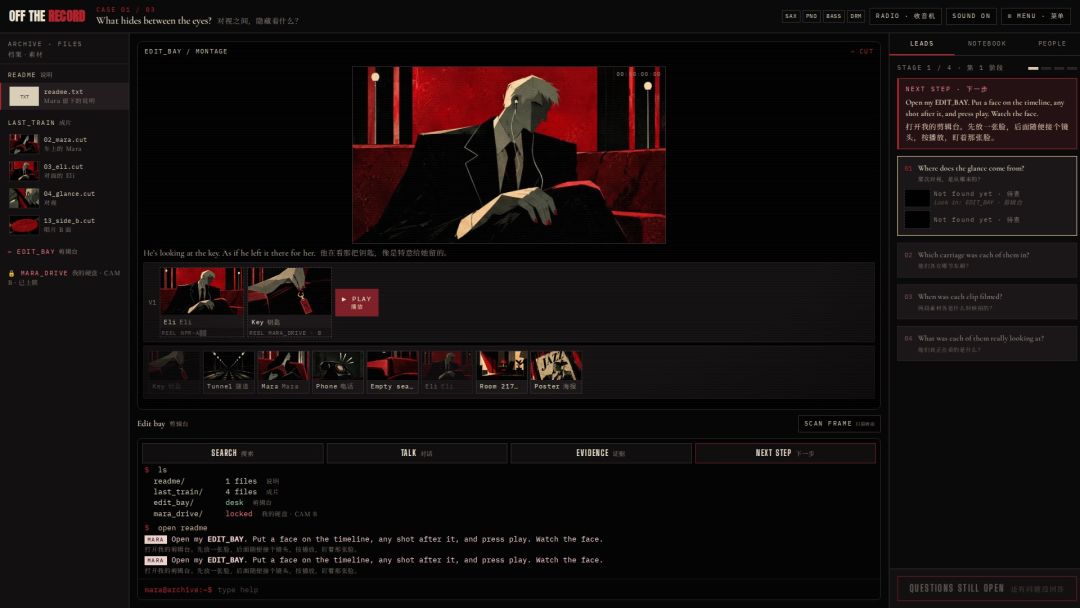The width and height of the screenshot is (1080, 608).
Task: Pick the Tunnel shot from the clip bin
Action: point(229,371)
